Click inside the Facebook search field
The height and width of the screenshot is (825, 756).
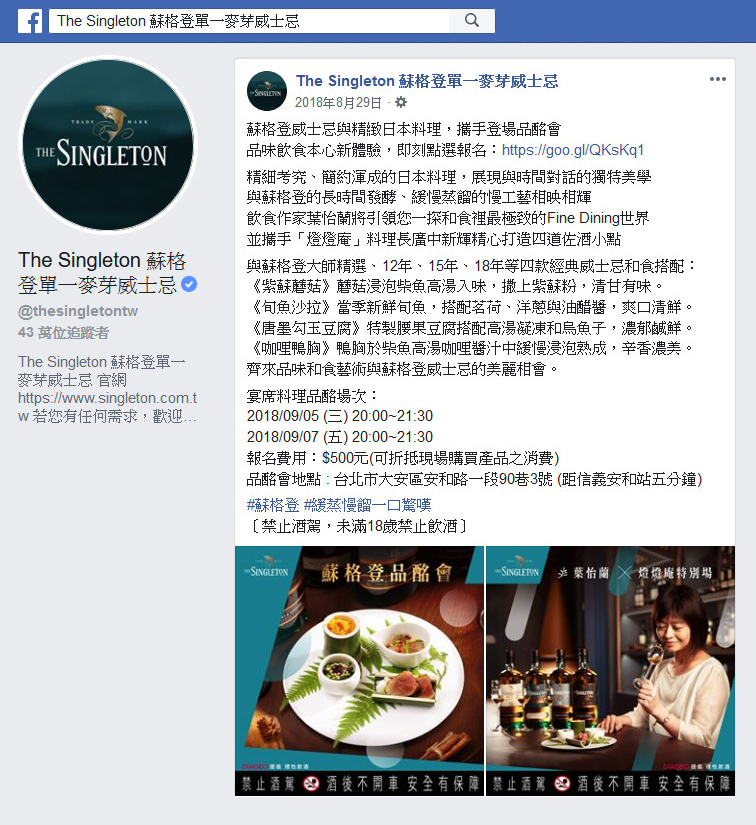(x=249, y=21)
